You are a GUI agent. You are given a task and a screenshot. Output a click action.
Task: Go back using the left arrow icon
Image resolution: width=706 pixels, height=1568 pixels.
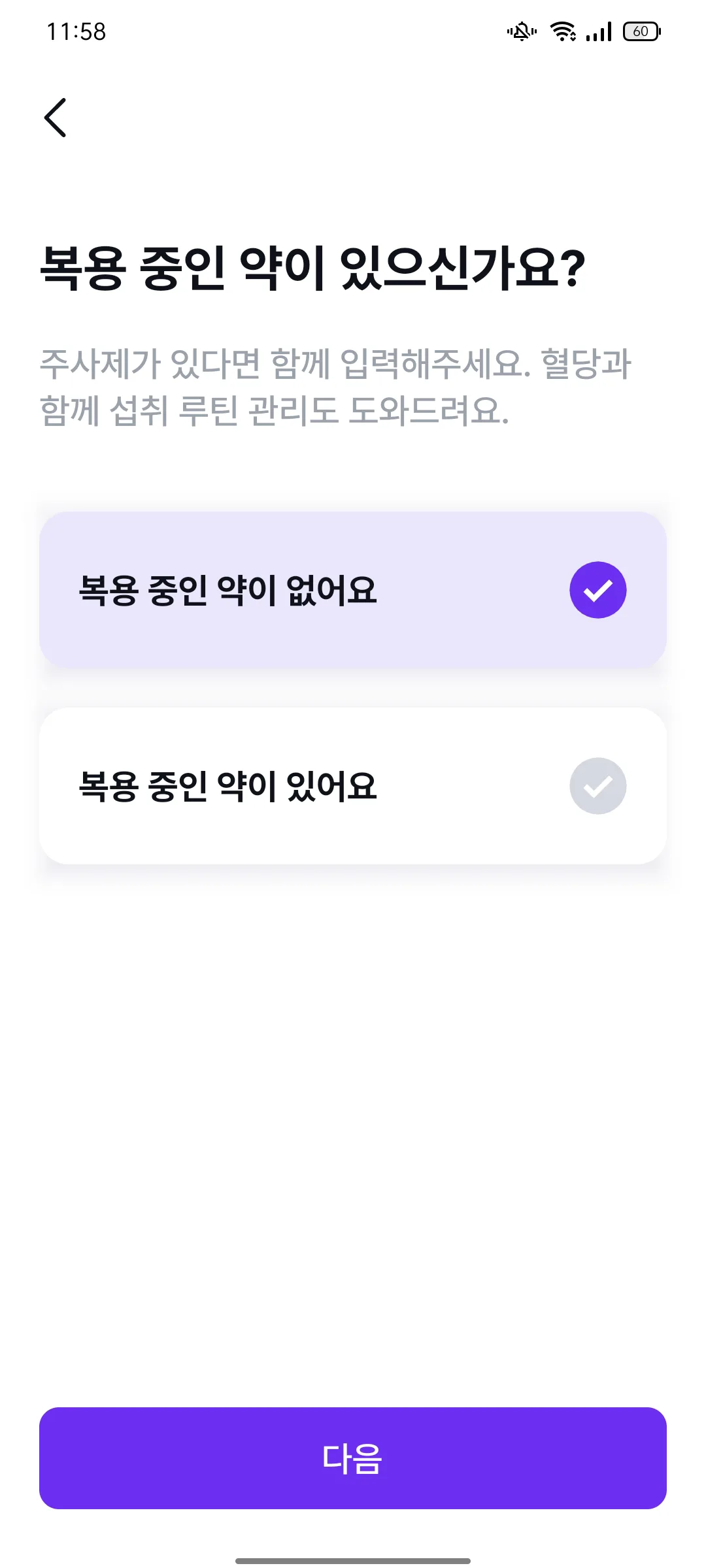pyautogui.click(x=56, y=118)
